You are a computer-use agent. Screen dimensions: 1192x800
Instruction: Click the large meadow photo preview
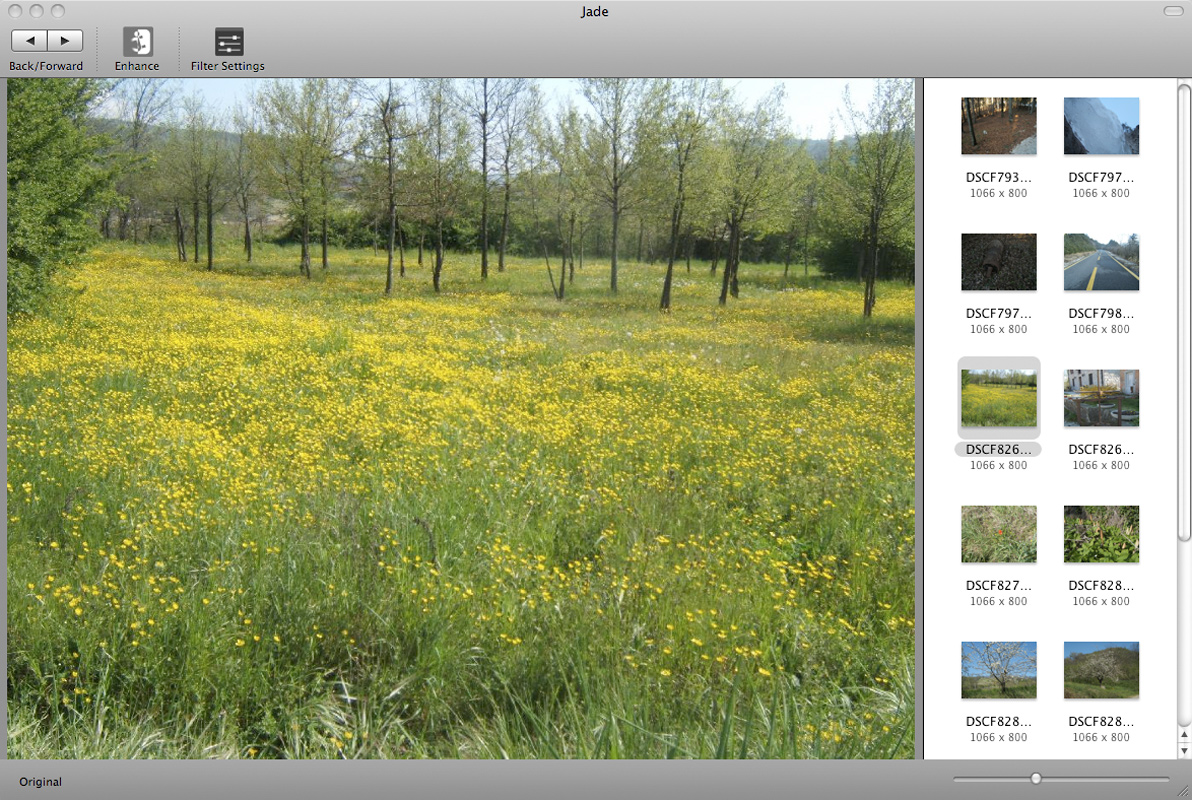461,418
